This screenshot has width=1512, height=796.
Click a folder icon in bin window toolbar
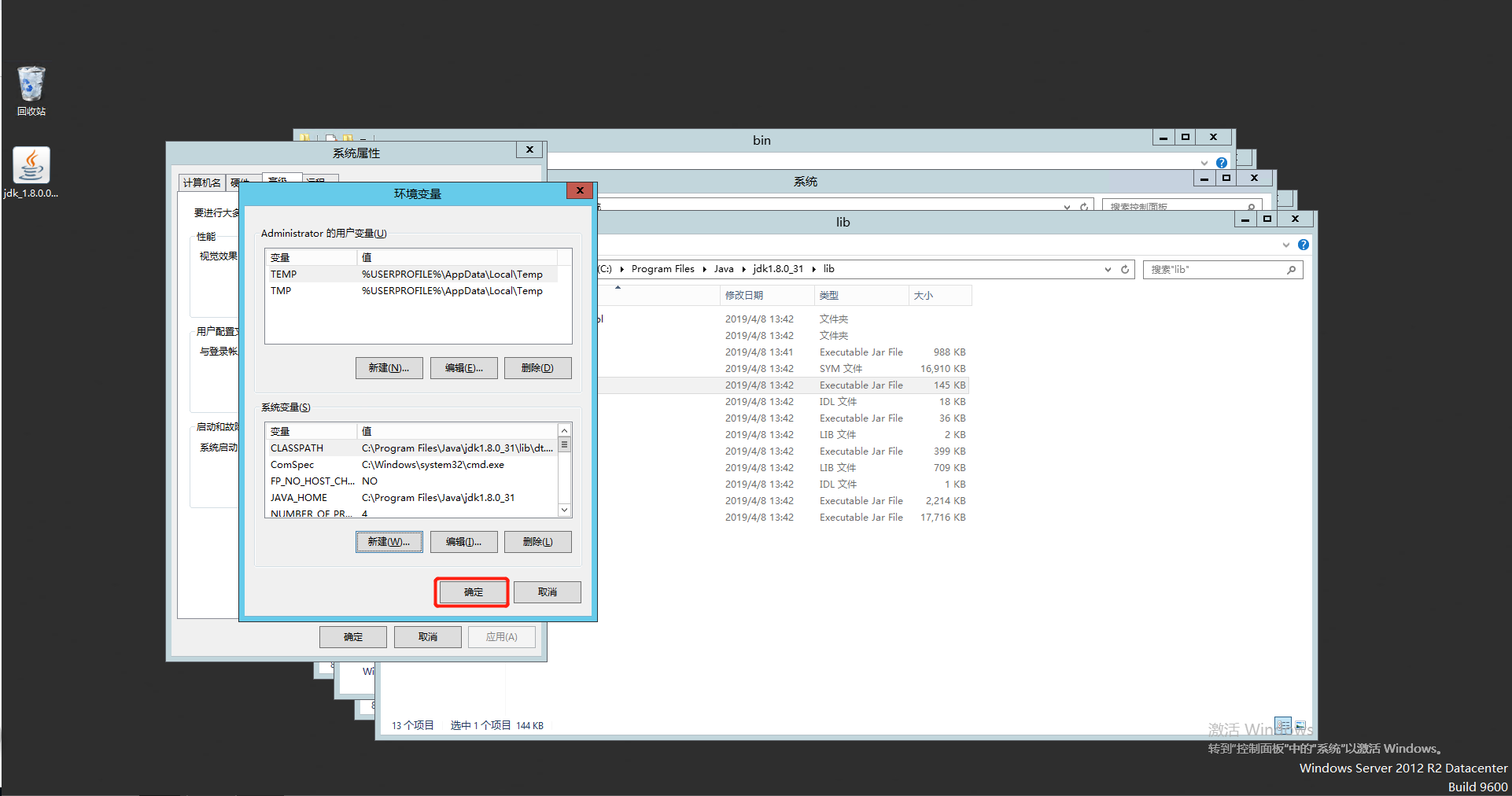pyautogui.click(x=304, y=138)
